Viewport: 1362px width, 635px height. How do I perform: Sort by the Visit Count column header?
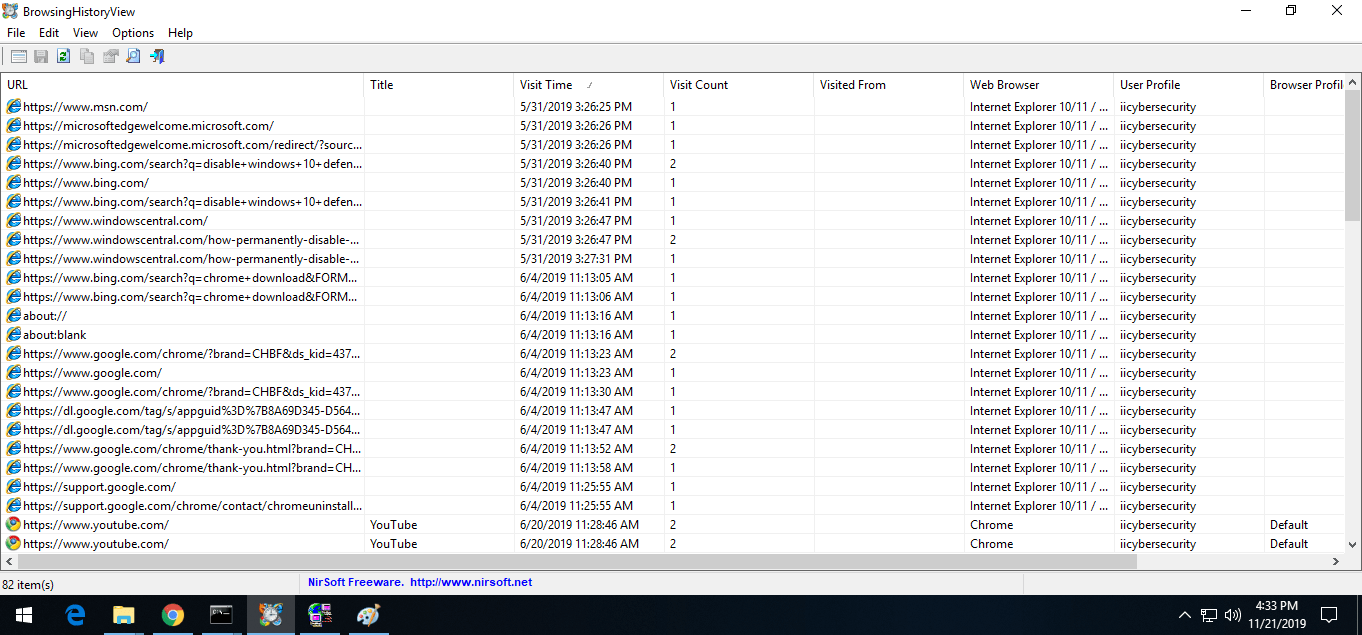[x=739, y=85]
